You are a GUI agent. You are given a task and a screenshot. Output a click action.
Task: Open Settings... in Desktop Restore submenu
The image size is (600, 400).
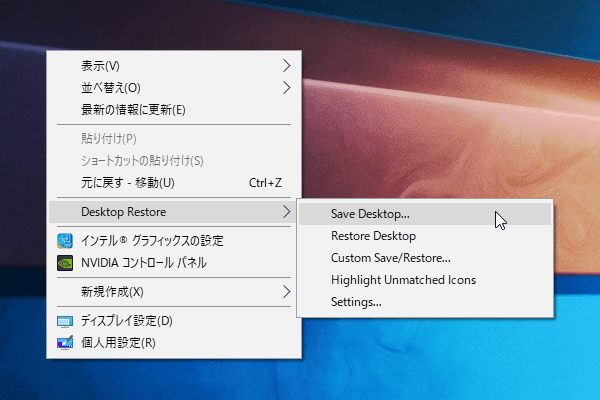425,302
